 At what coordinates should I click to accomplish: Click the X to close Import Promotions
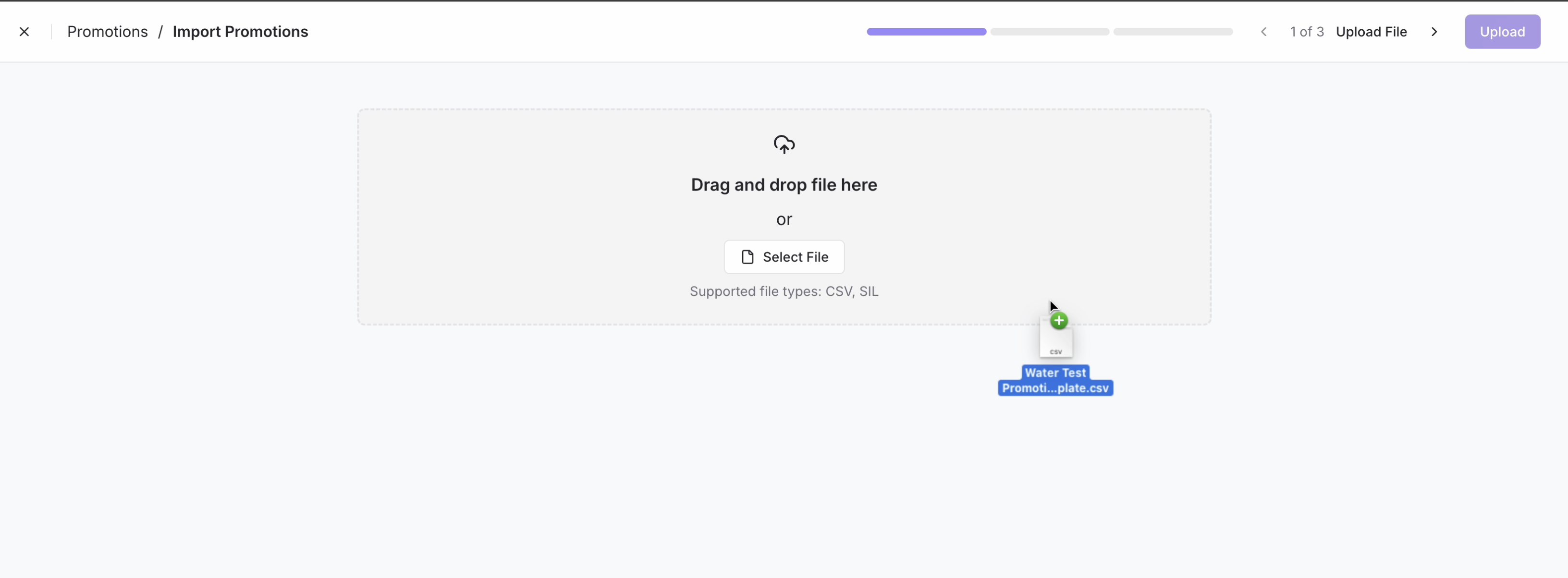pyautogui.click(x=24, y=31)
